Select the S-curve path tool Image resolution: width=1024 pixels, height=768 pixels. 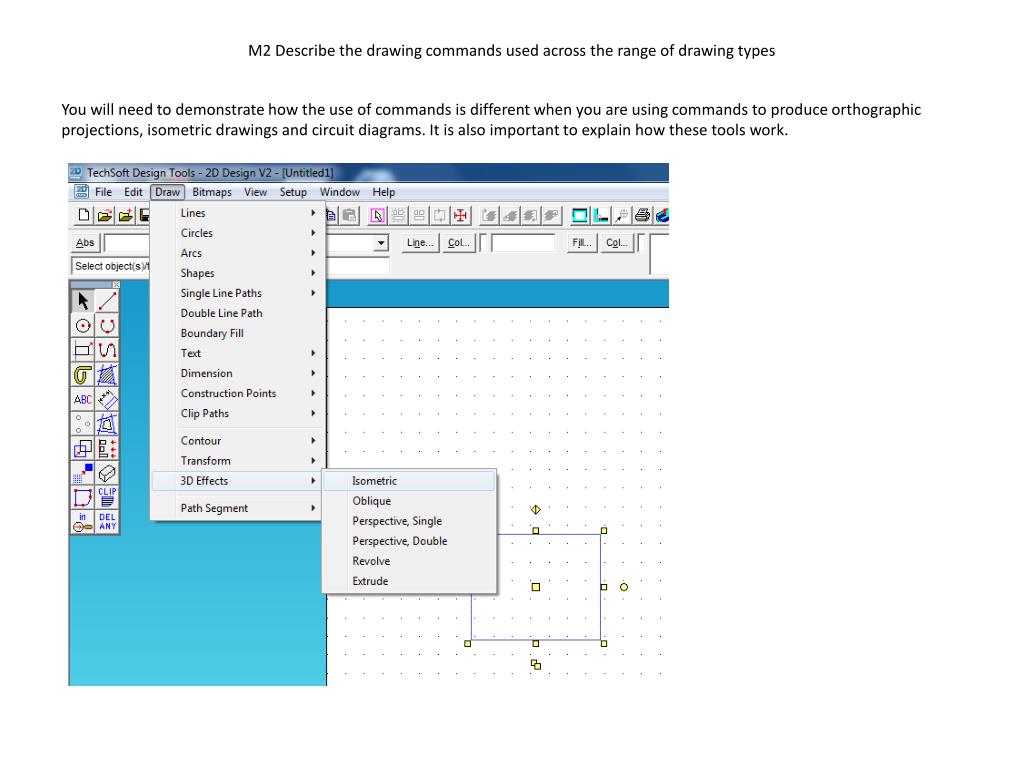click(x=107, y=350)
